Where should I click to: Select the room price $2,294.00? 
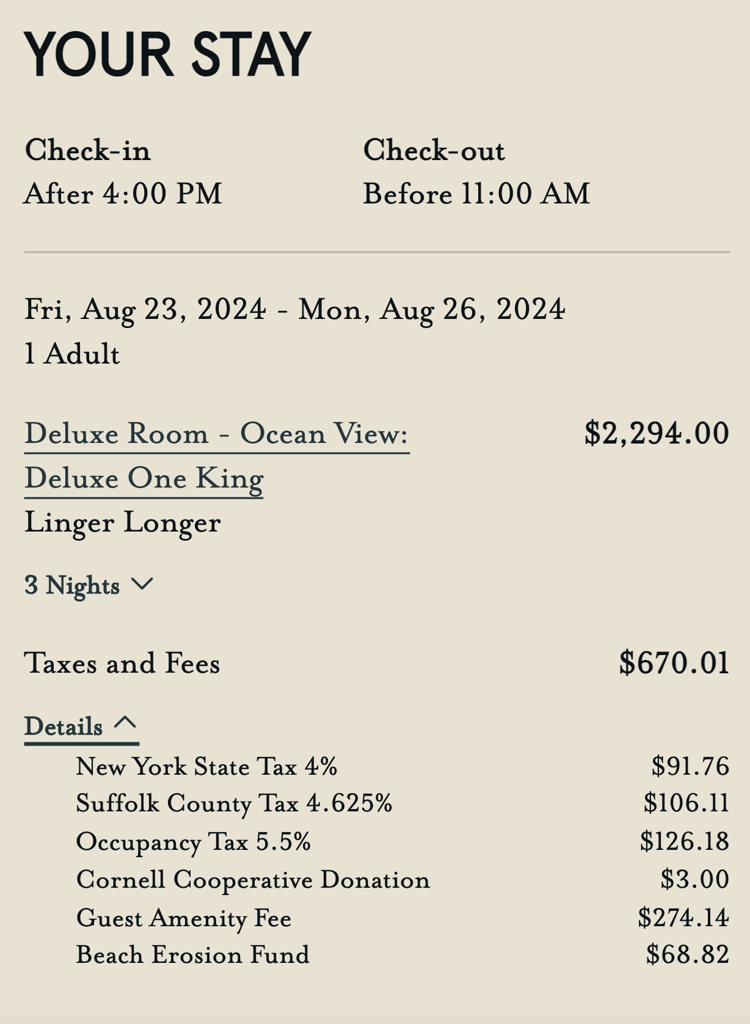point(656,434)
